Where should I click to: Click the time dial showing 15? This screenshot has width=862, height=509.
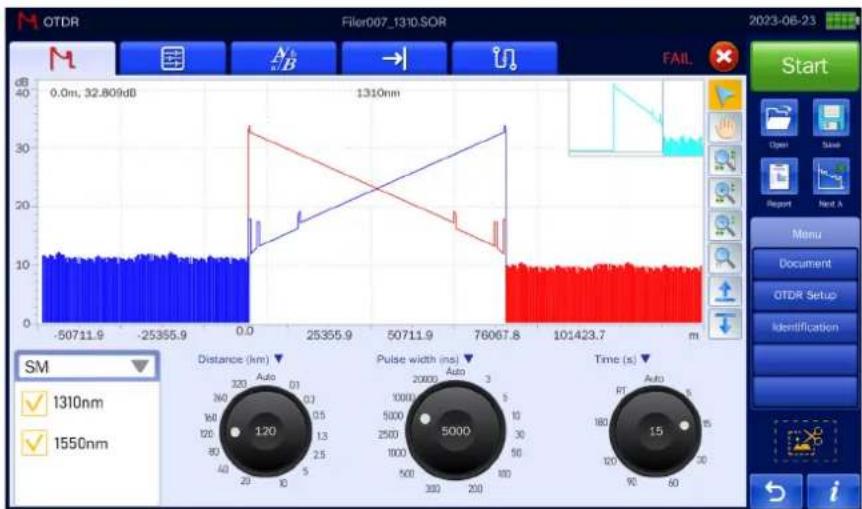coord(655,431)
